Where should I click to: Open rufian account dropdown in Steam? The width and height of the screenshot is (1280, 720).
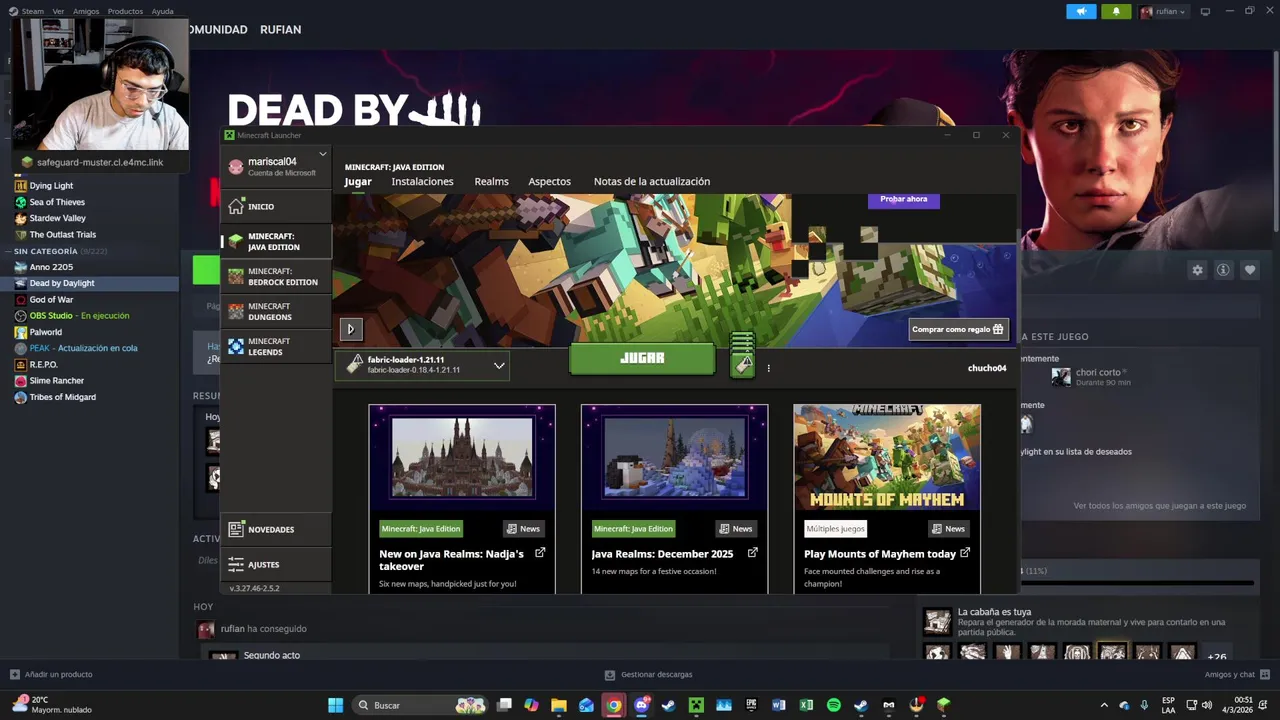(x=1162, y=11)
